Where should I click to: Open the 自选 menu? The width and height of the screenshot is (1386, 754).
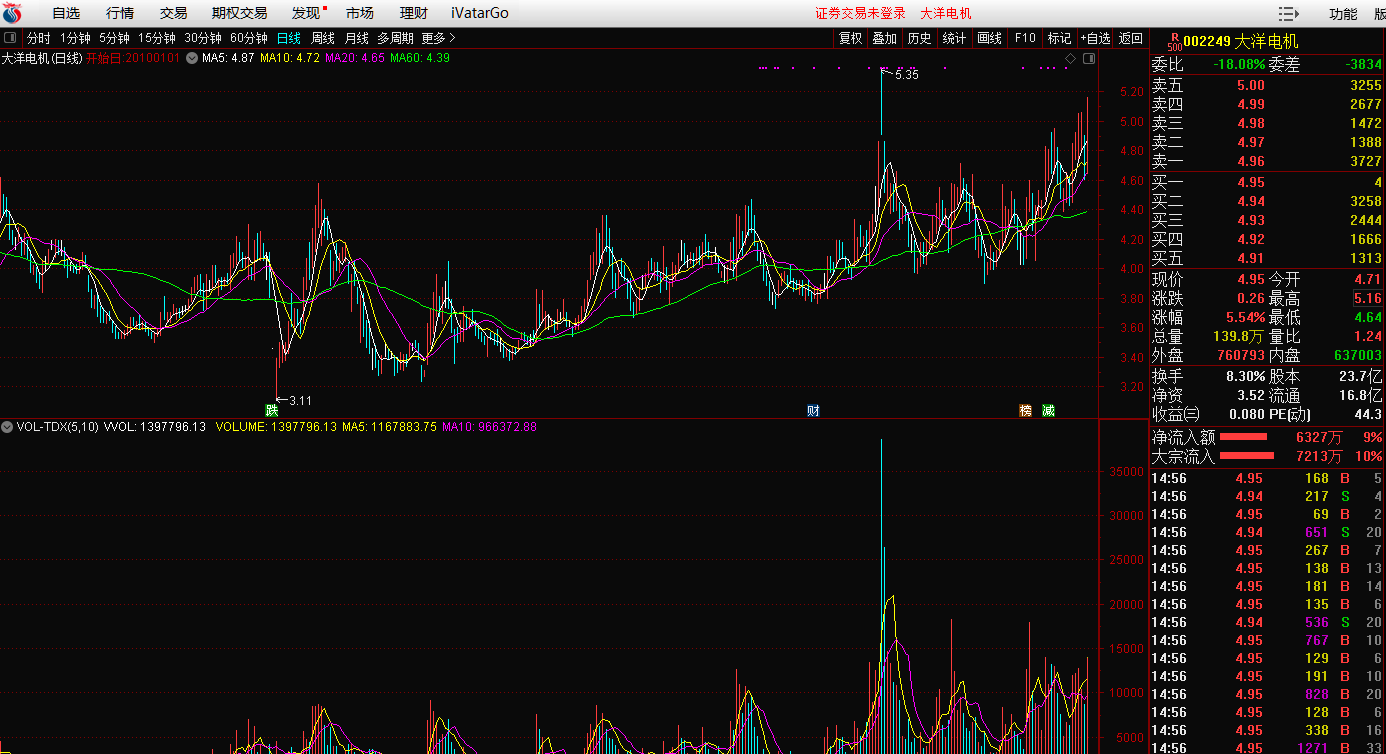point(66,13)
